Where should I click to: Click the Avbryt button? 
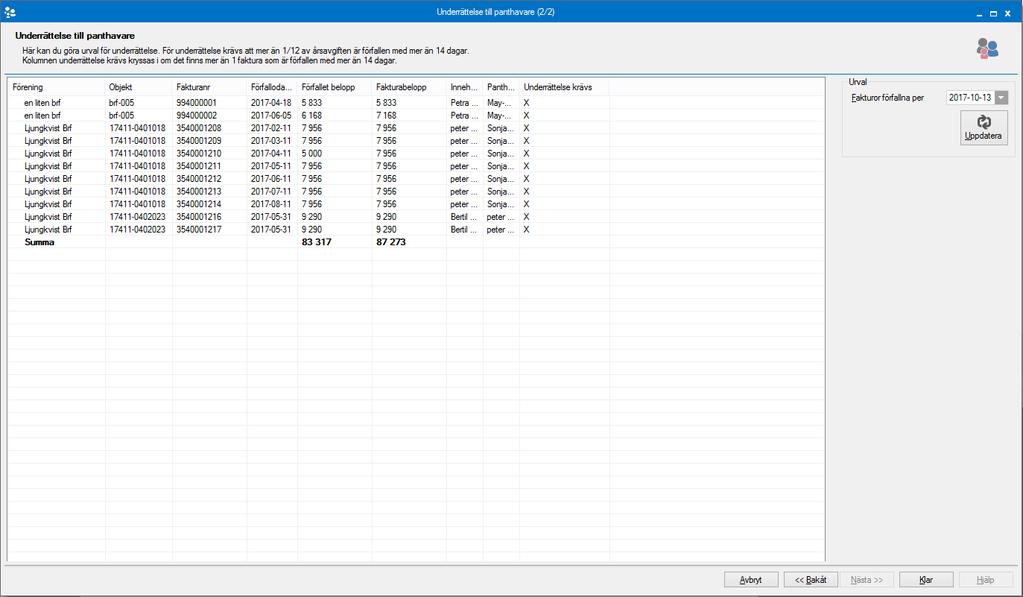(751, 579)
